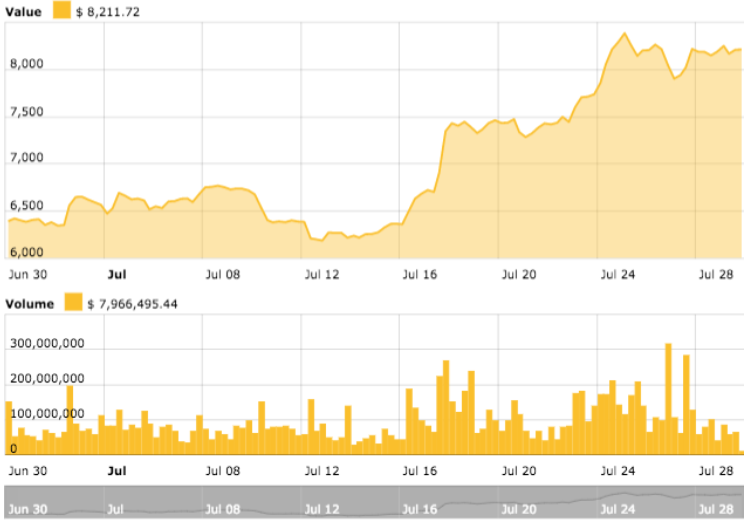Click the $ 7,966,495.44 volume readout
Screen dimensions: 756x528
coord(133,304)
